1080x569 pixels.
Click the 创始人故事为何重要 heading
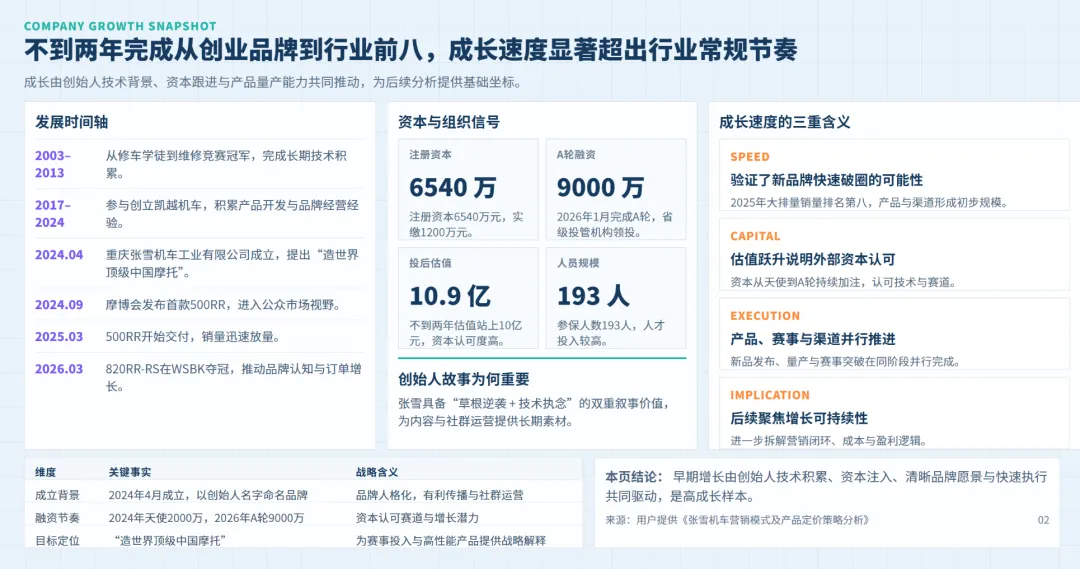(464, 380)
